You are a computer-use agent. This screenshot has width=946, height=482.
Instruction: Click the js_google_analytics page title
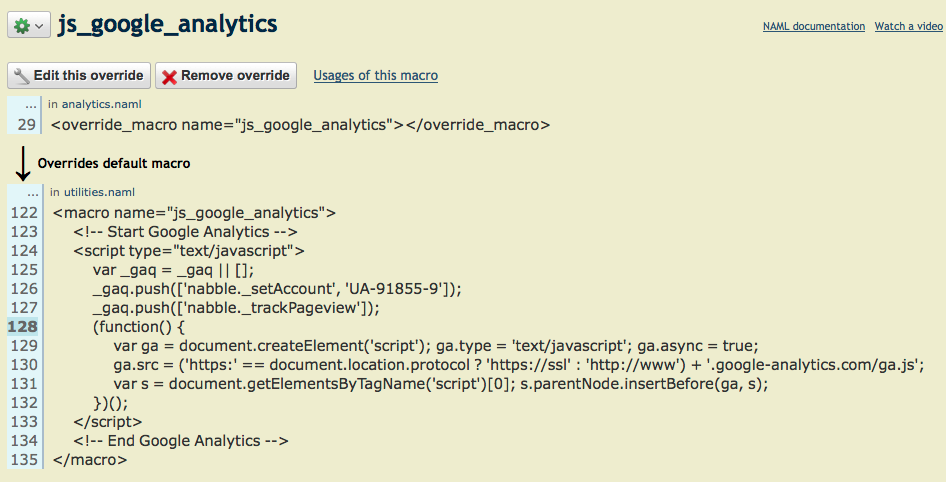[x=168, y=25]
